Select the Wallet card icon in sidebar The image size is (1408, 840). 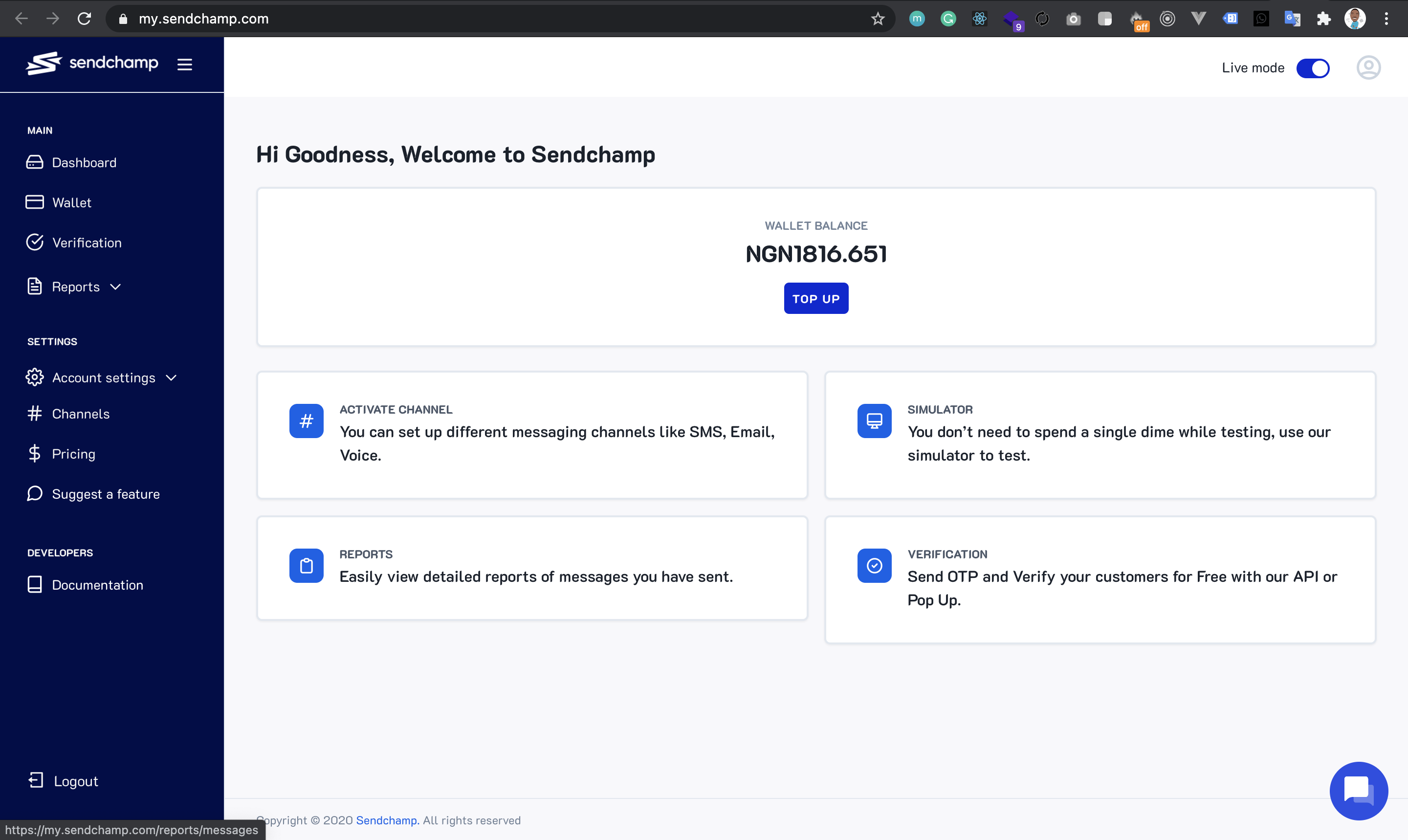tap(35, 202)
